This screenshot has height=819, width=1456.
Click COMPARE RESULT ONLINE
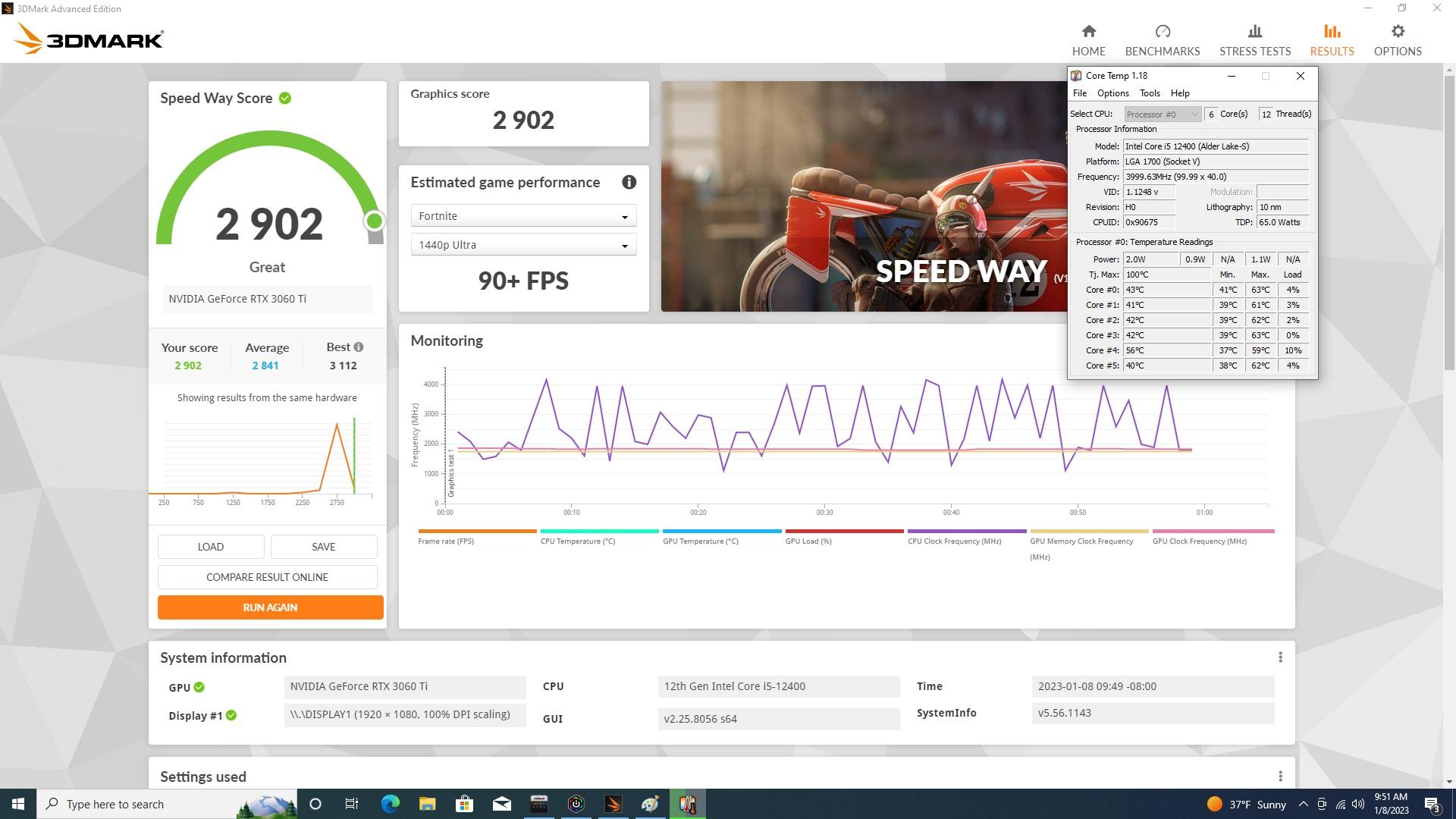tap(267, 577)
